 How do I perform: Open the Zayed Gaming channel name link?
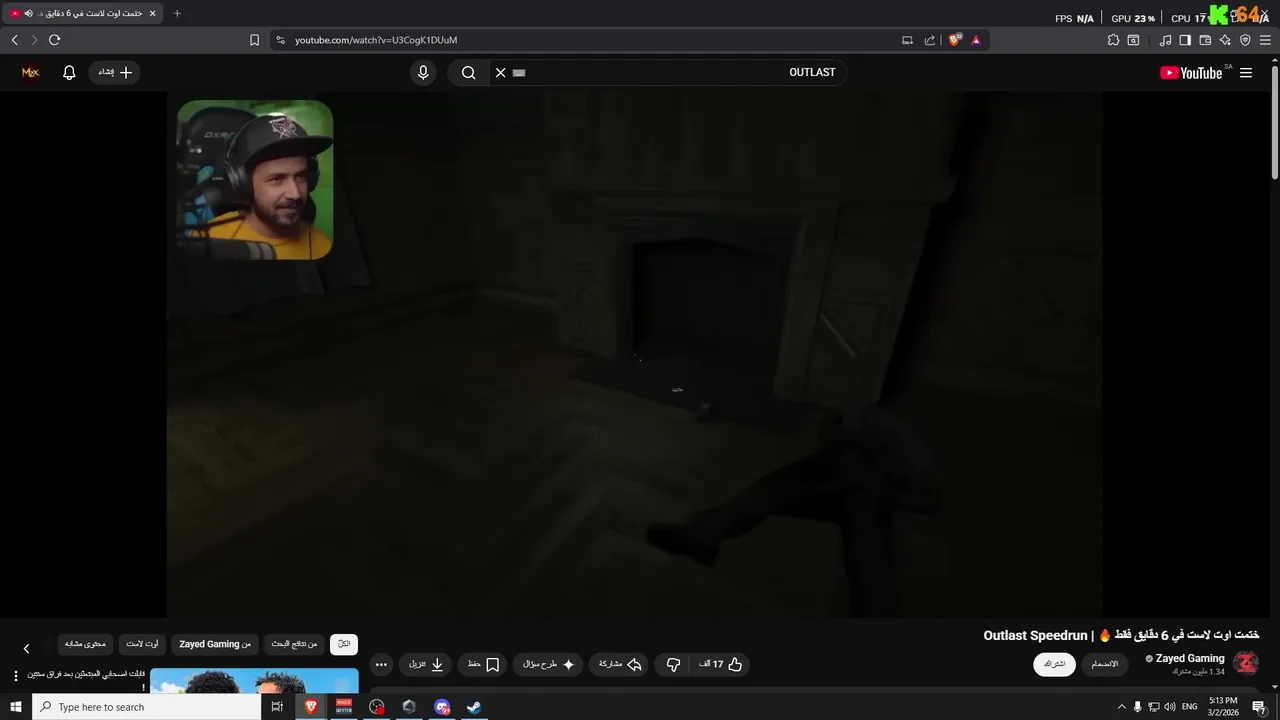tap(1190, 658)
